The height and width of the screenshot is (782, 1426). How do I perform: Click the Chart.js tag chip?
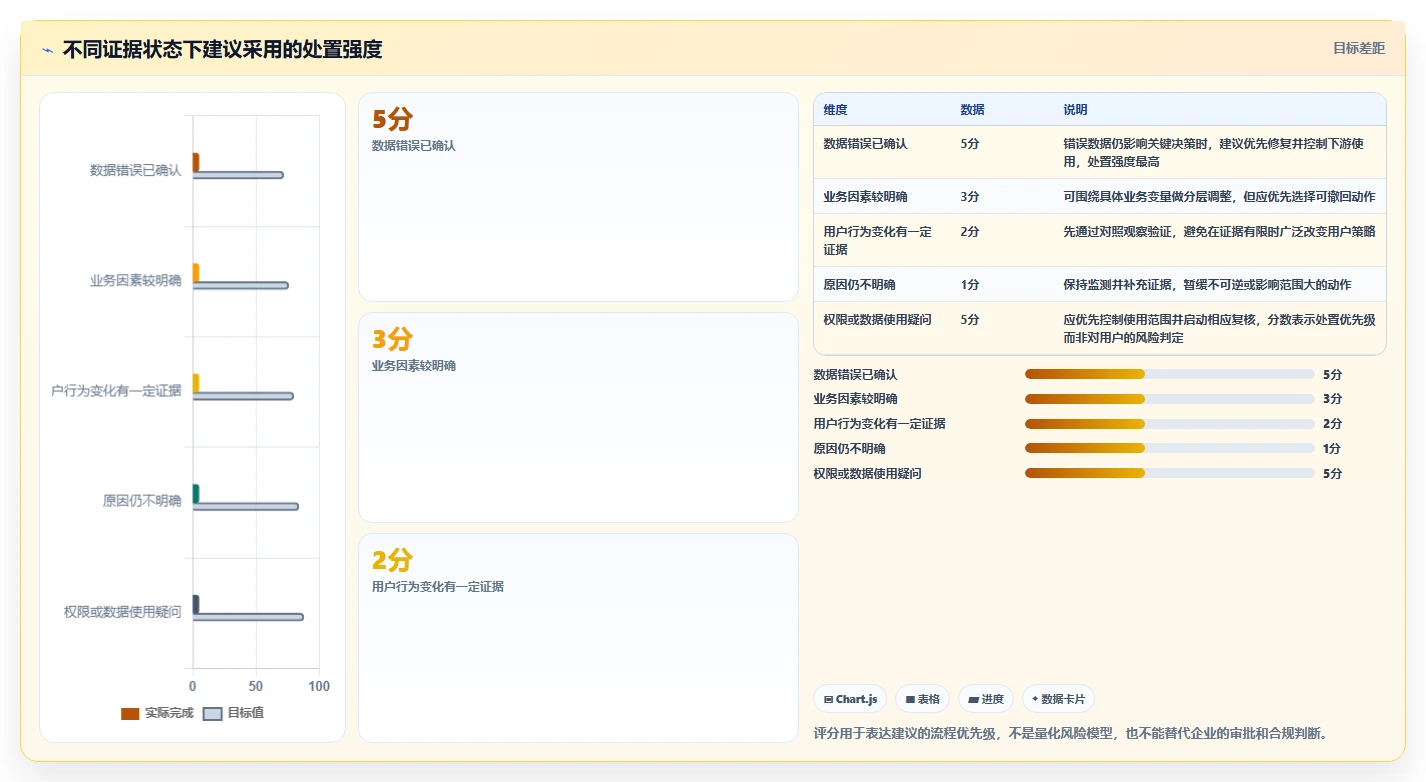tap(850, 699)
